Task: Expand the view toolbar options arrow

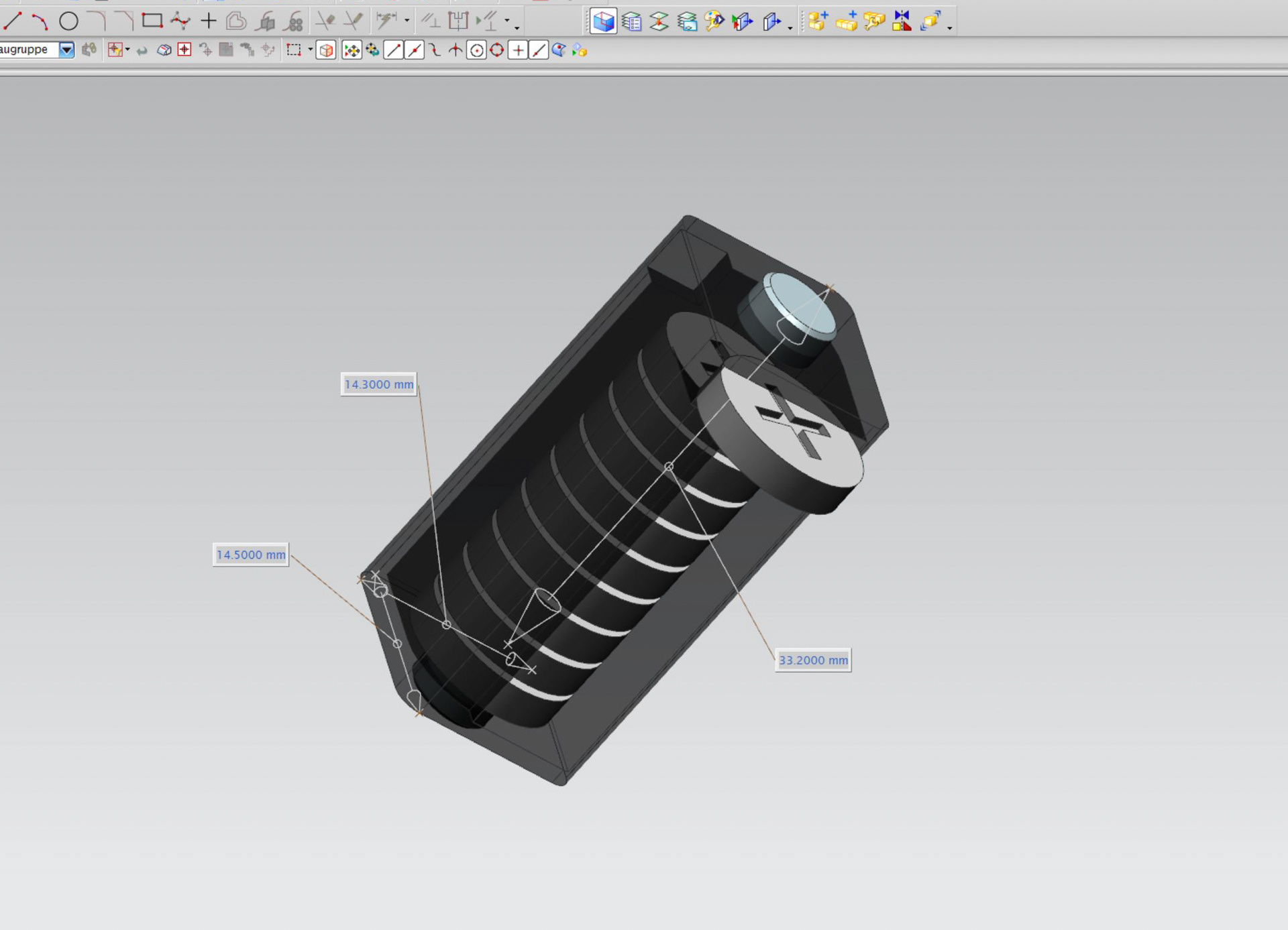Action: [x=790, y=27]
